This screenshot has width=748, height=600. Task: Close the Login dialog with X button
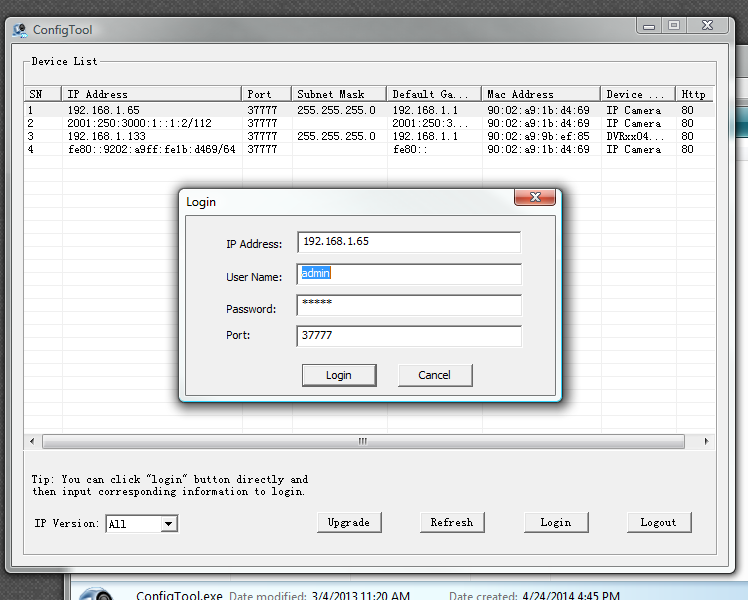pyautogui.click(x=535, y=198)
